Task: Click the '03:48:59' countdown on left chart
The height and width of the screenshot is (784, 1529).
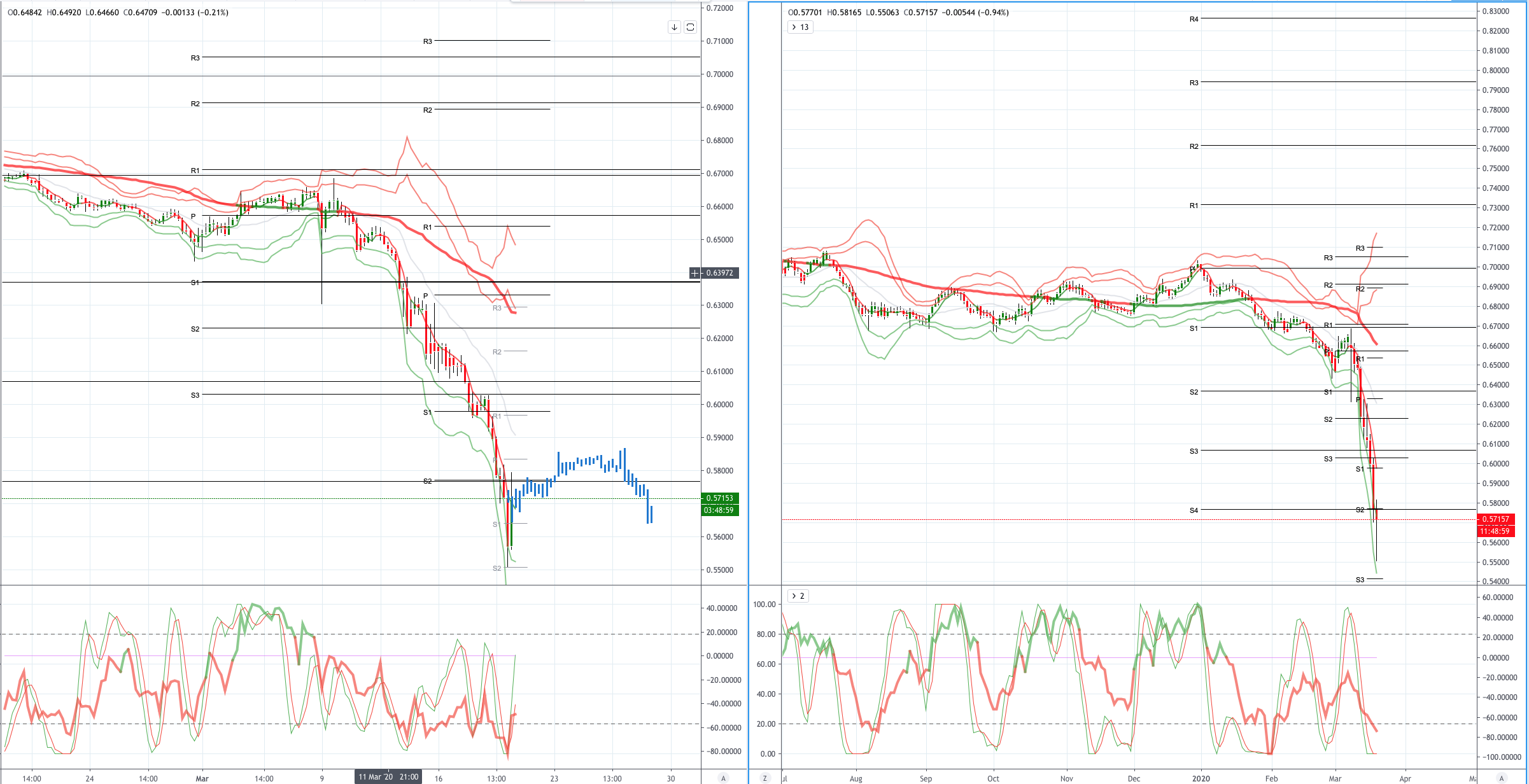Action: tap(720, 510)
